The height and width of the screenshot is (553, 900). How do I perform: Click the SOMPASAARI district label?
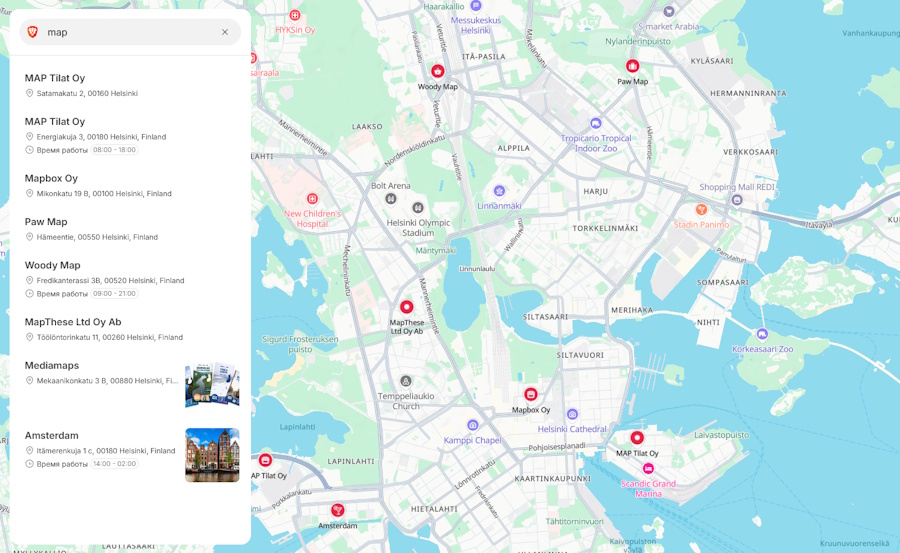coord(723,282)
